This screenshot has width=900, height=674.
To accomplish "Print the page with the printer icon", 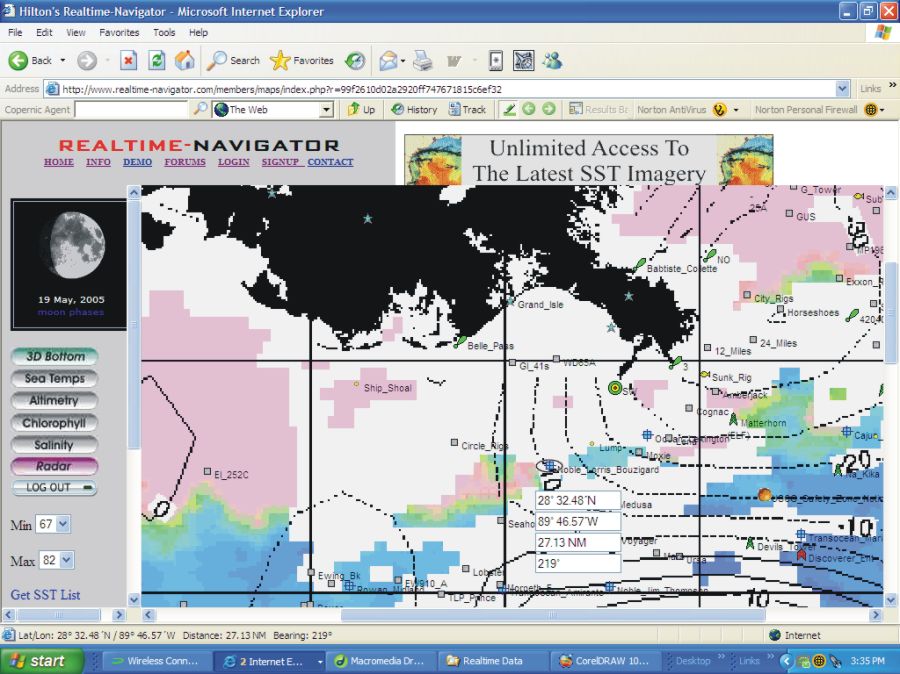I will pyautogui.click(x=422, y=60).
